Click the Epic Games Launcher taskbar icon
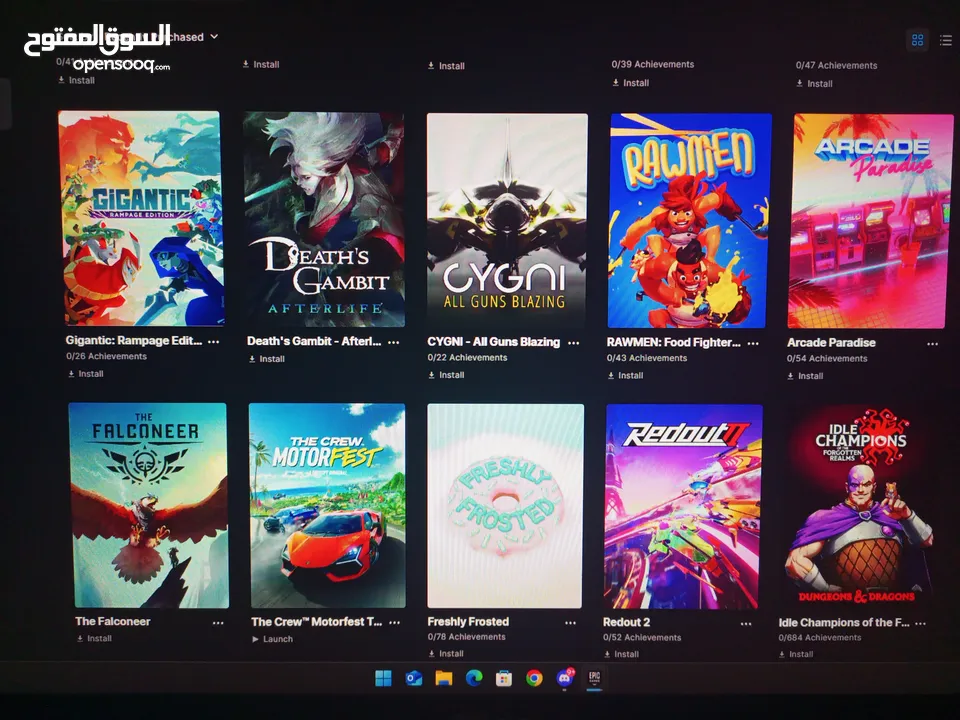The width and height of the screenshot is (960, 720). [594, 678]
